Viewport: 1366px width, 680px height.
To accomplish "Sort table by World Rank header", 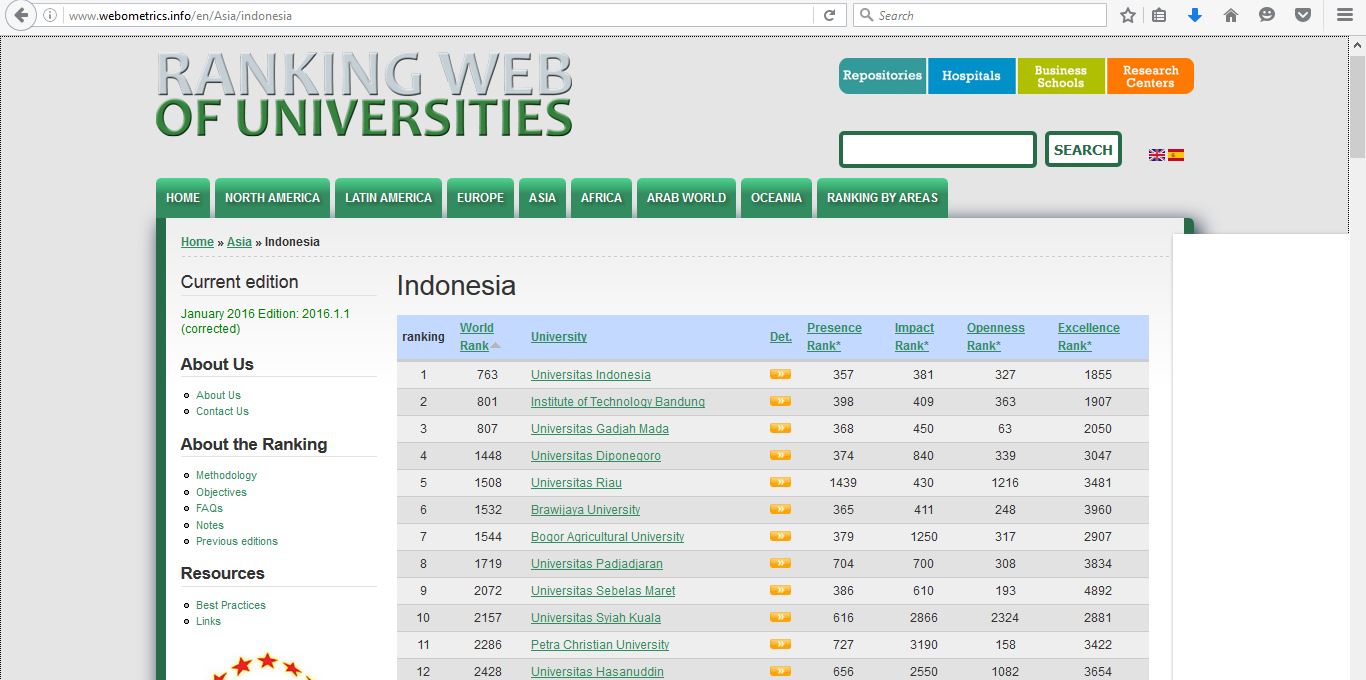I will (x=479, y=337).
